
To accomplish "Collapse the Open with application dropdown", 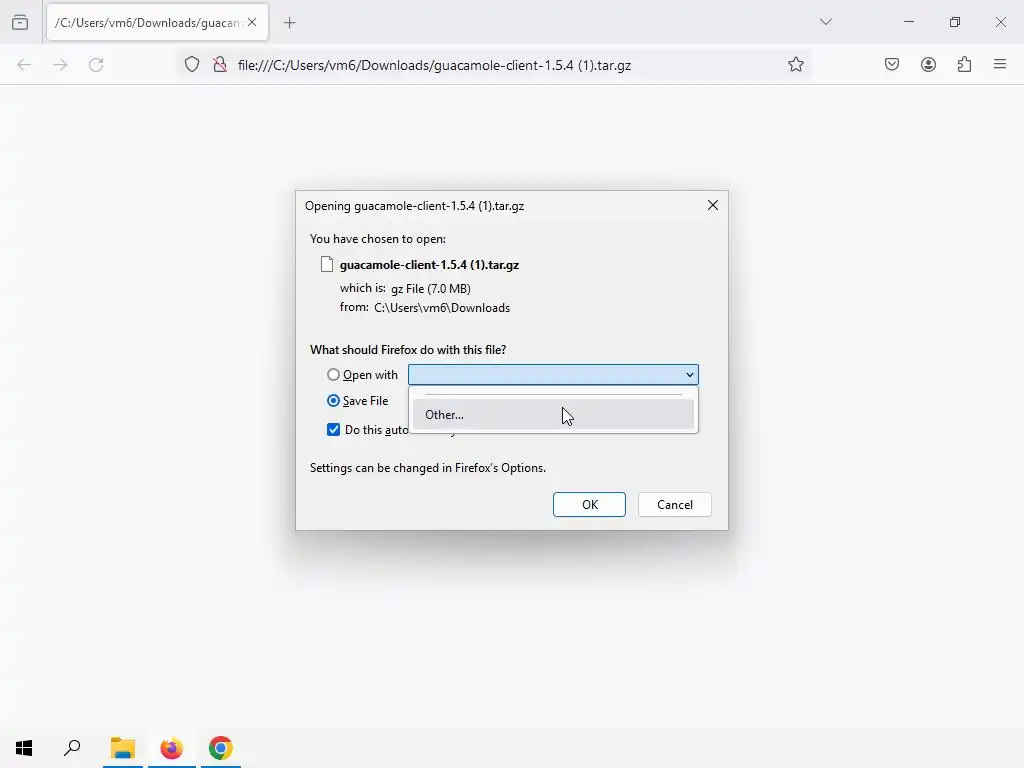I will 553,375.
